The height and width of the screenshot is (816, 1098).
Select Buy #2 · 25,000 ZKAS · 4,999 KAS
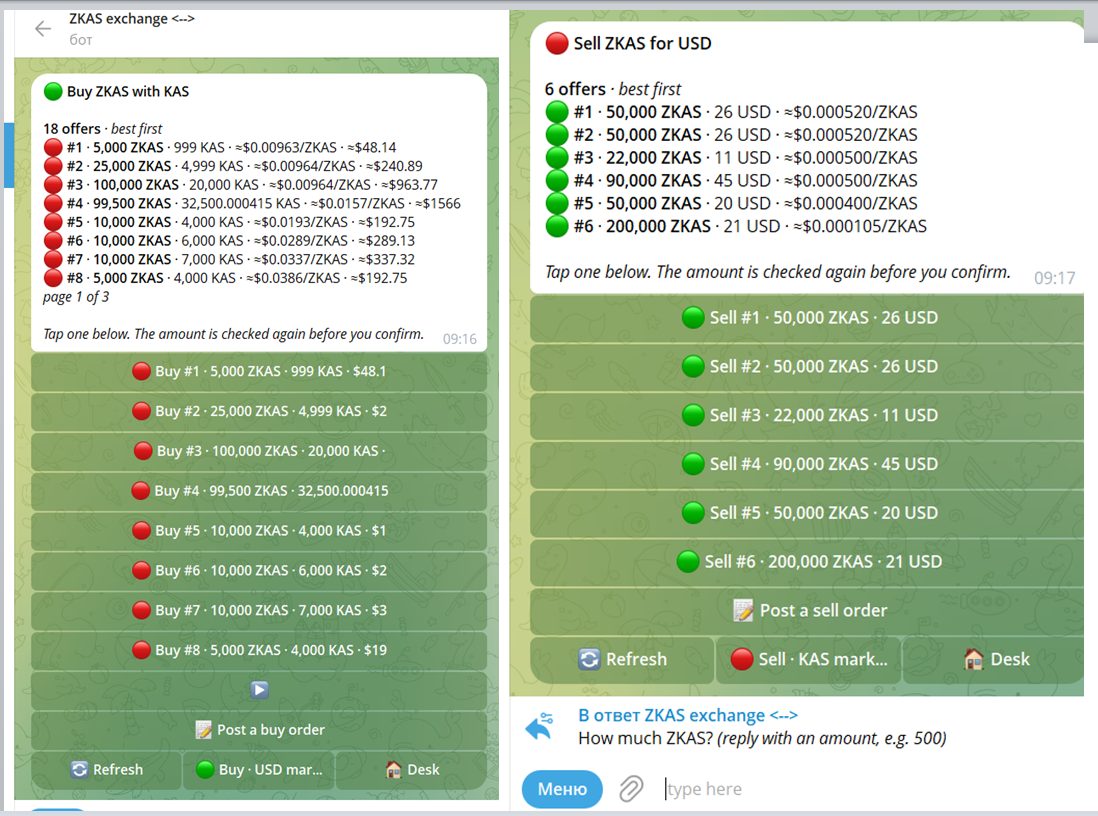259,411
